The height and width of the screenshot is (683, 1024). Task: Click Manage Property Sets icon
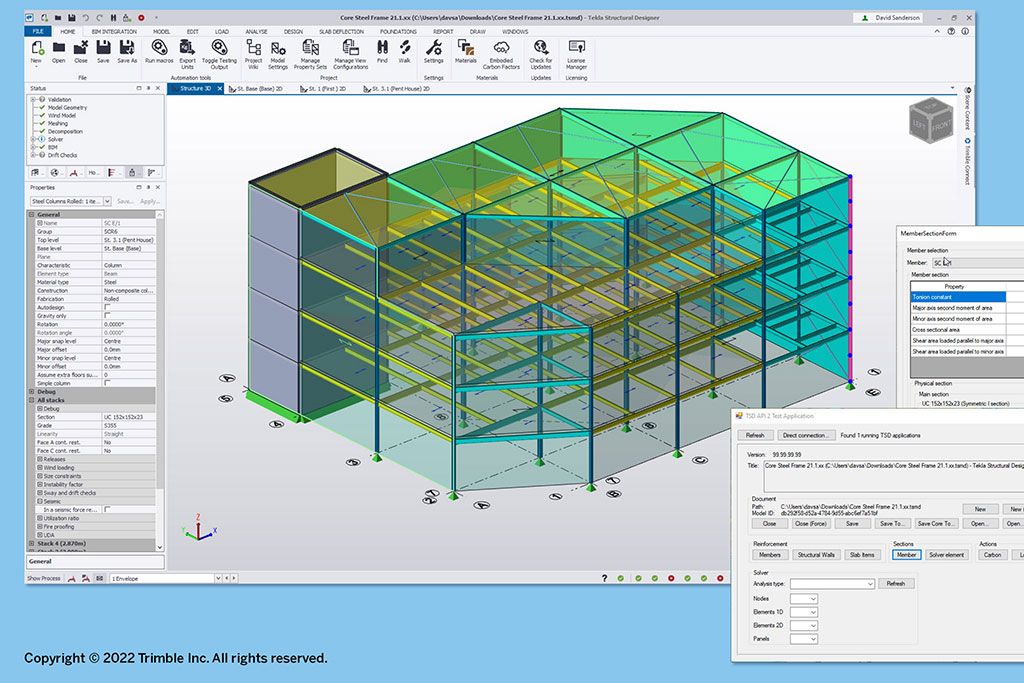(x=310, y=48)
